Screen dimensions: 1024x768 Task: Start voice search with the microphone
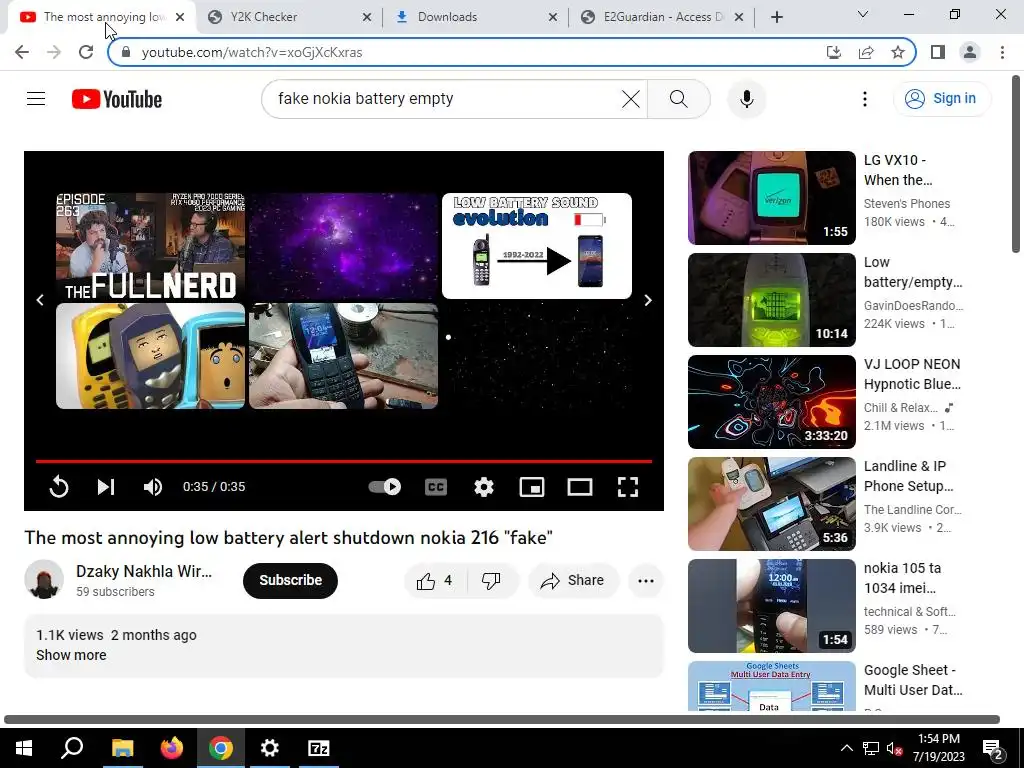click(x=746, y=99)
